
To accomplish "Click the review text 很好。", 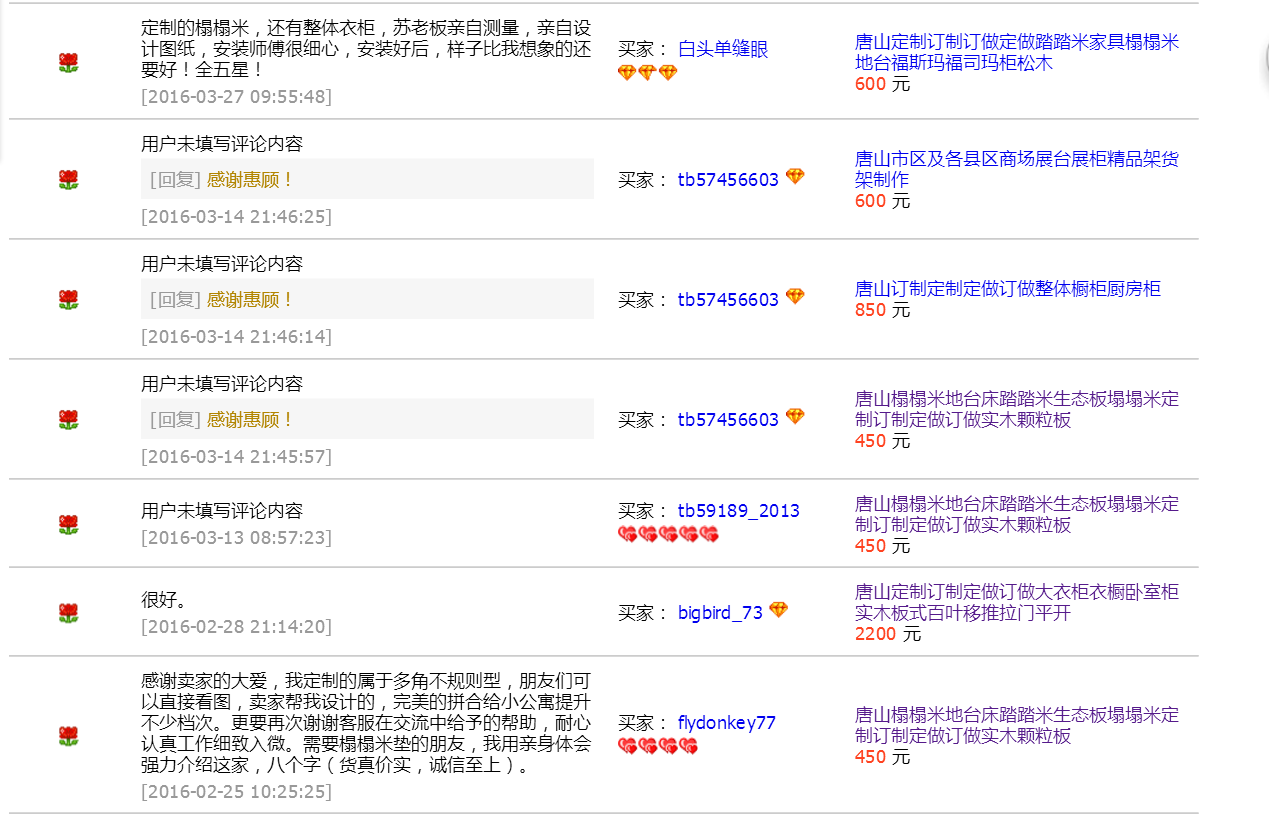I will tap(165, 602).
